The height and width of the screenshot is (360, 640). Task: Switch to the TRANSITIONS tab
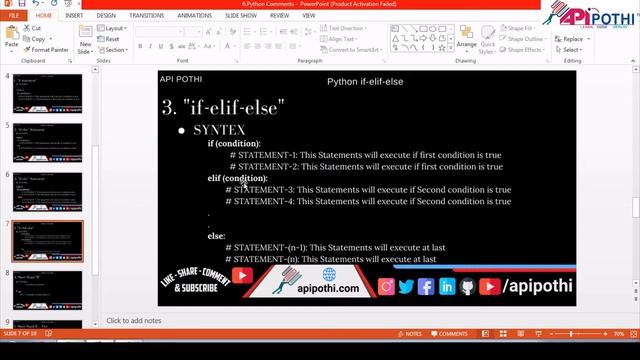(147, 16)
